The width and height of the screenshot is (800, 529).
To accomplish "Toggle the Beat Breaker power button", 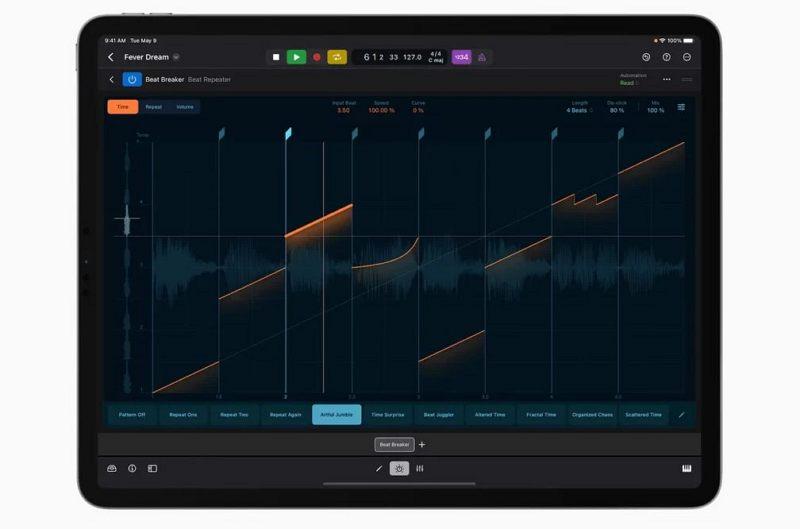I will tap(132, 80).
